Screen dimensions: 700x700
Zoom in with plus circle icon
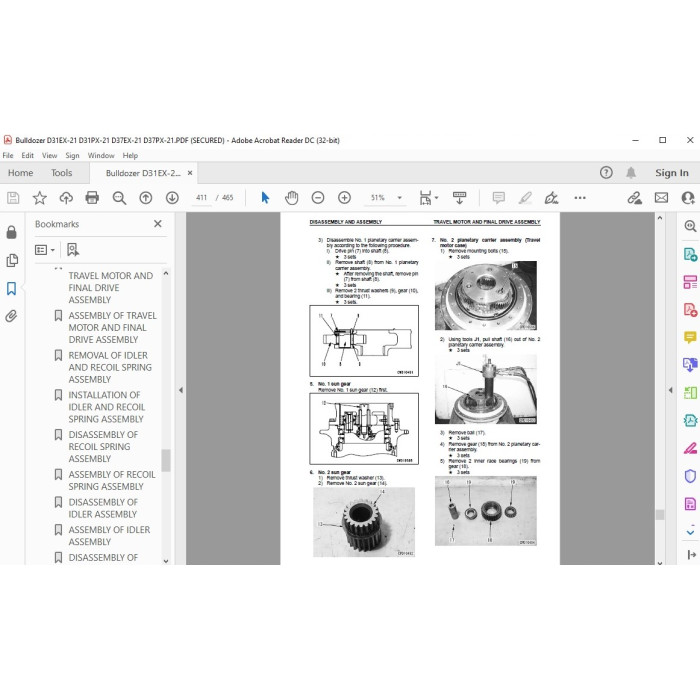tap(344, 198)
